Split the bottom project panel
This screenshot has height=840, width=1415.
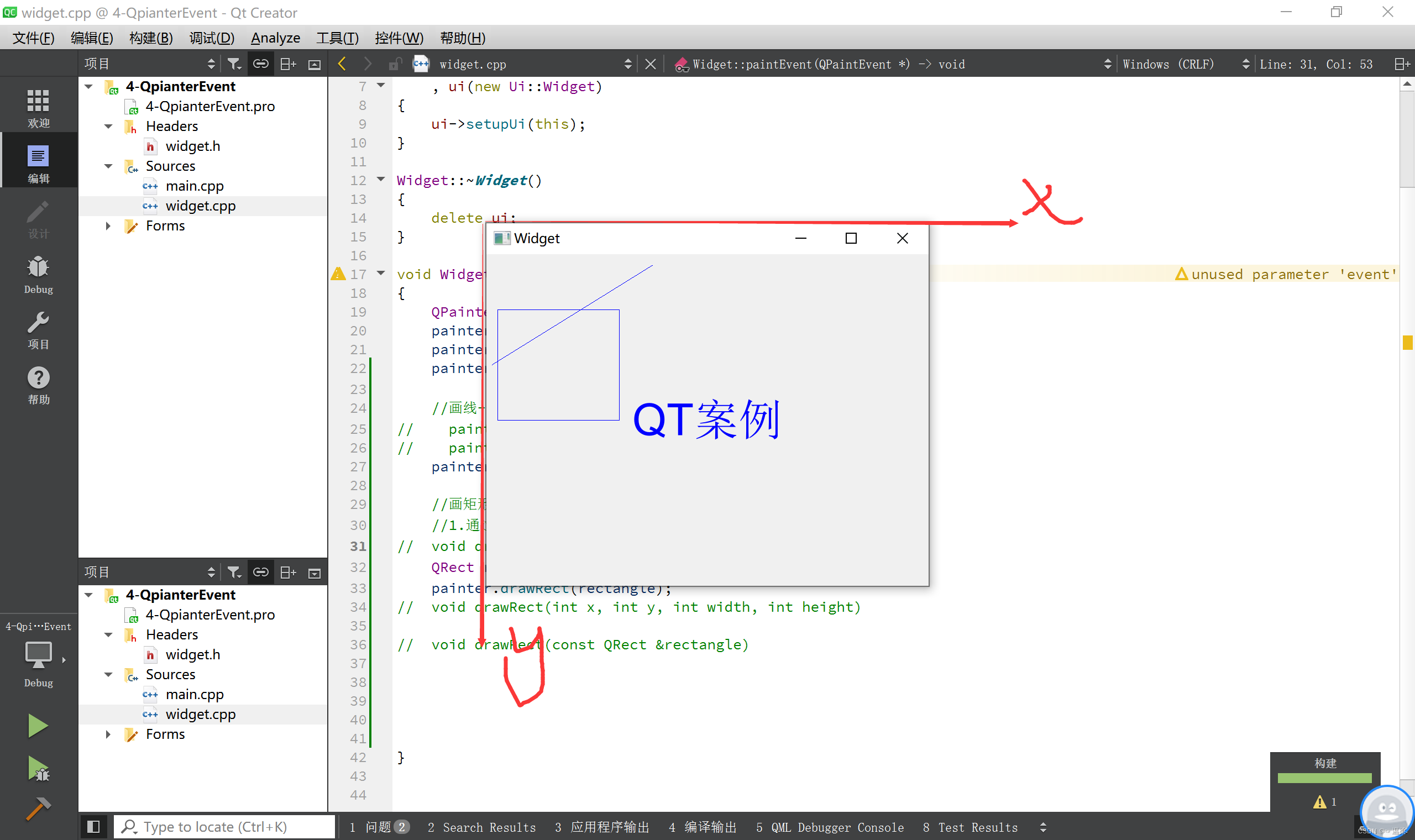pyautogui.click(x=288, y=573)
